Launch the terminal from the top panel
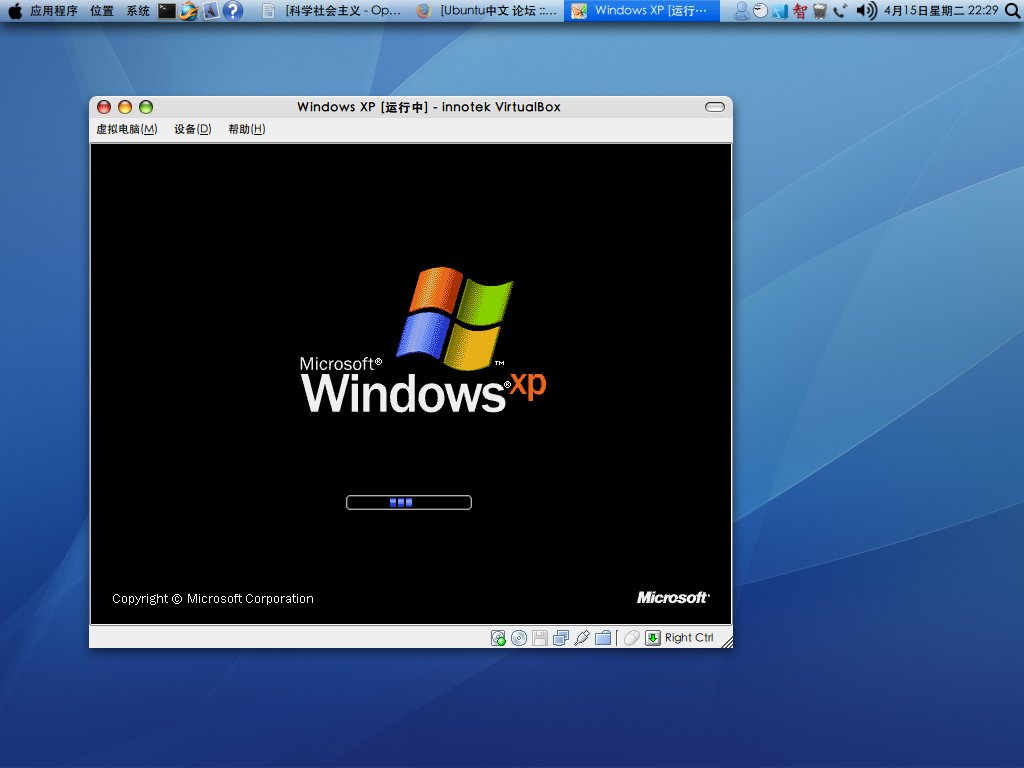Screen dimensions: 1024x768 [167, 11]
